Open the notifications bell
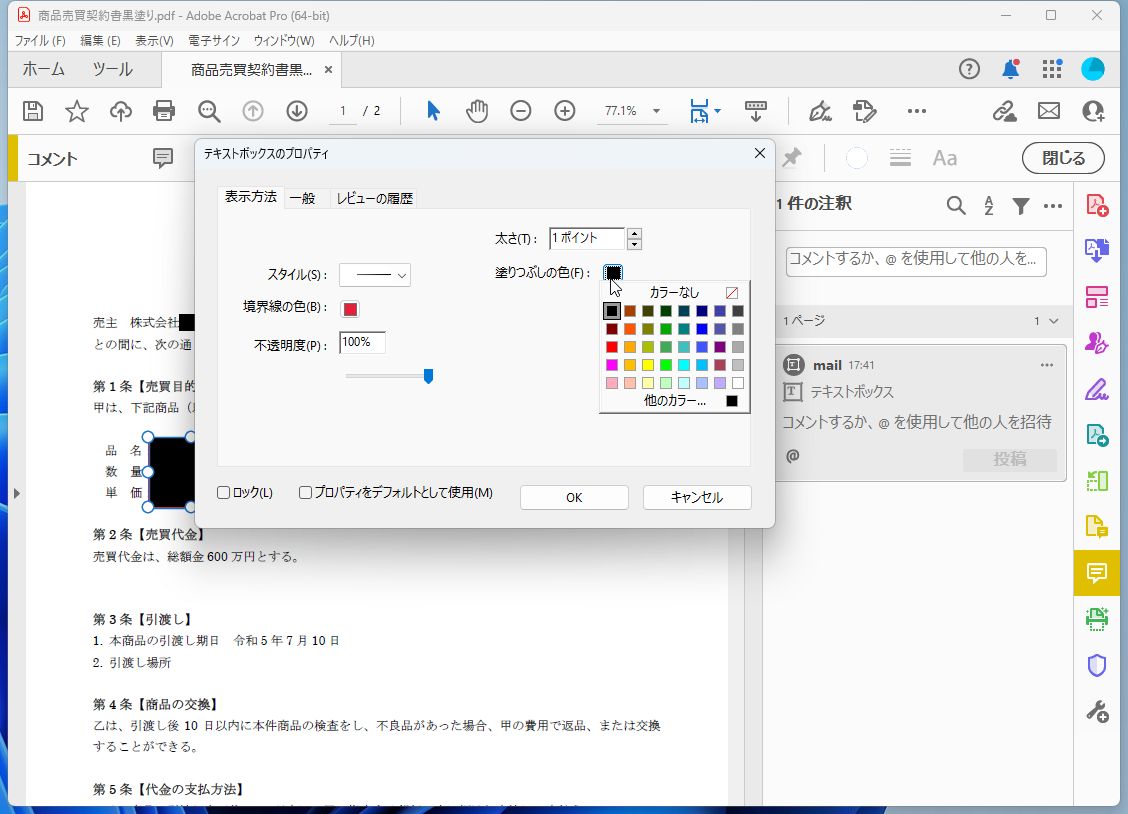Viewport: 1128px width, 814px height. 1011,69
